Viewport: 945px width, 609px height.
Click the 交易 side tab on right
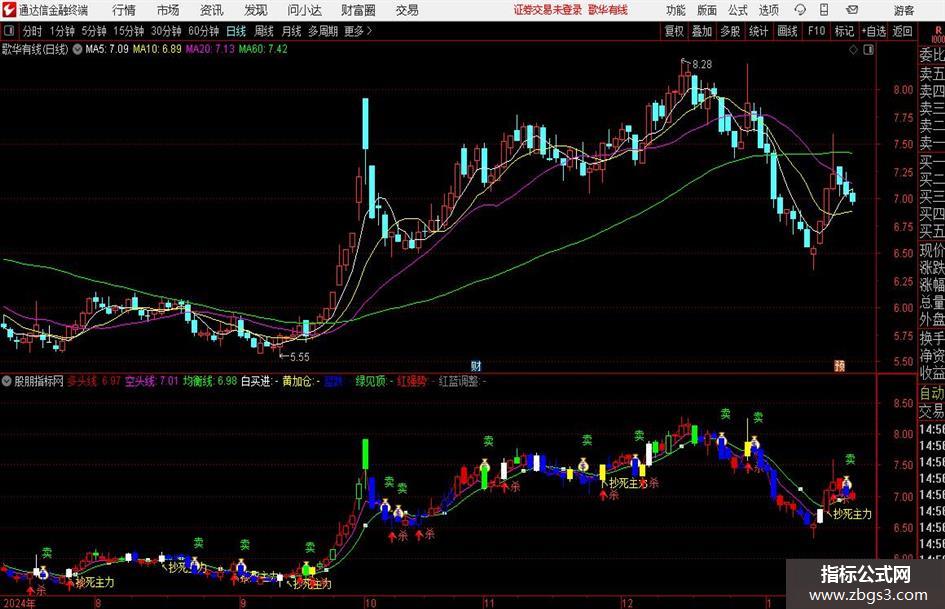coord(931,411)
